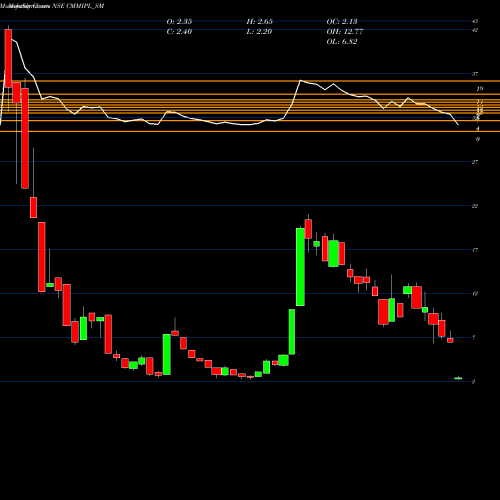This screenshot has height=500, width=500.
Task: Click the first tall red candle at 42
Action: pyautogui.click(x=8, y=58)
